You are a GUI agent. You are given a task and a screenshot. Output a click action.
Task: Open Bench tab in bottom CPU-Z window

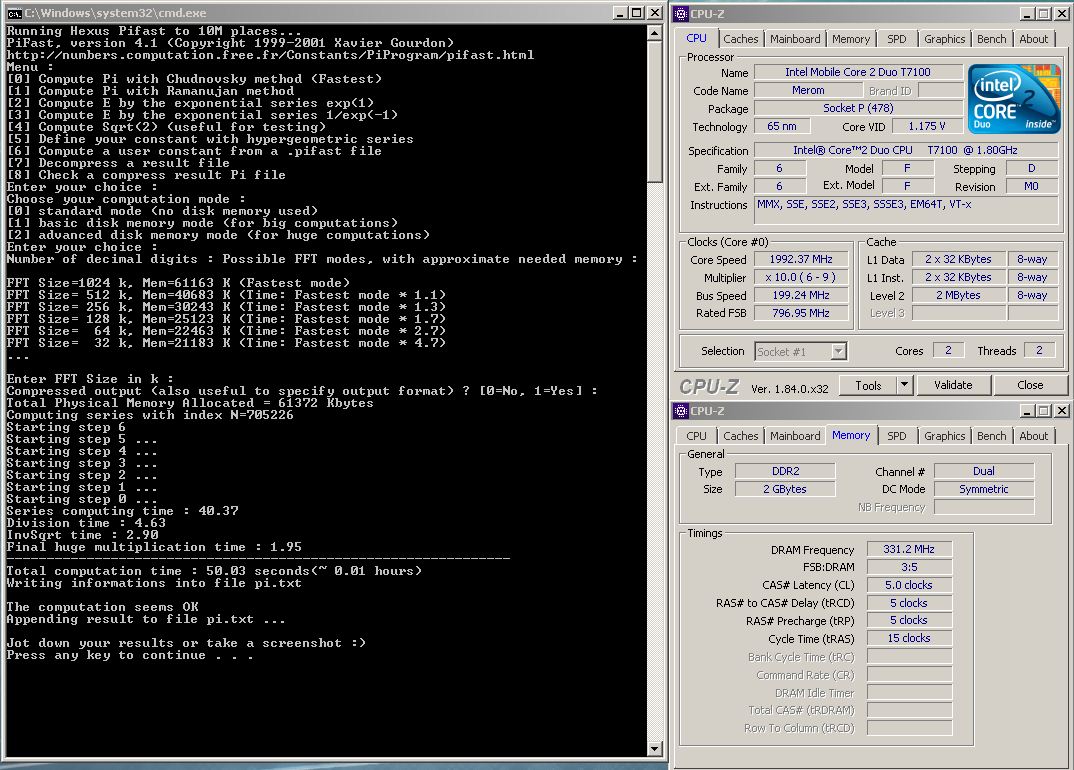[991, 436]
